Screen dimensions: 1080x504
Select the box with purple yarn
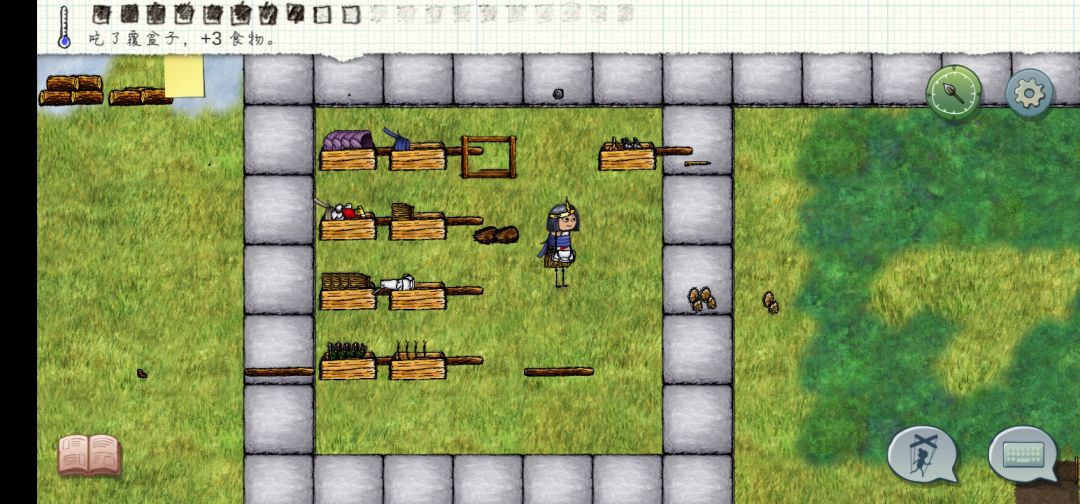click(x=348, y=150)
